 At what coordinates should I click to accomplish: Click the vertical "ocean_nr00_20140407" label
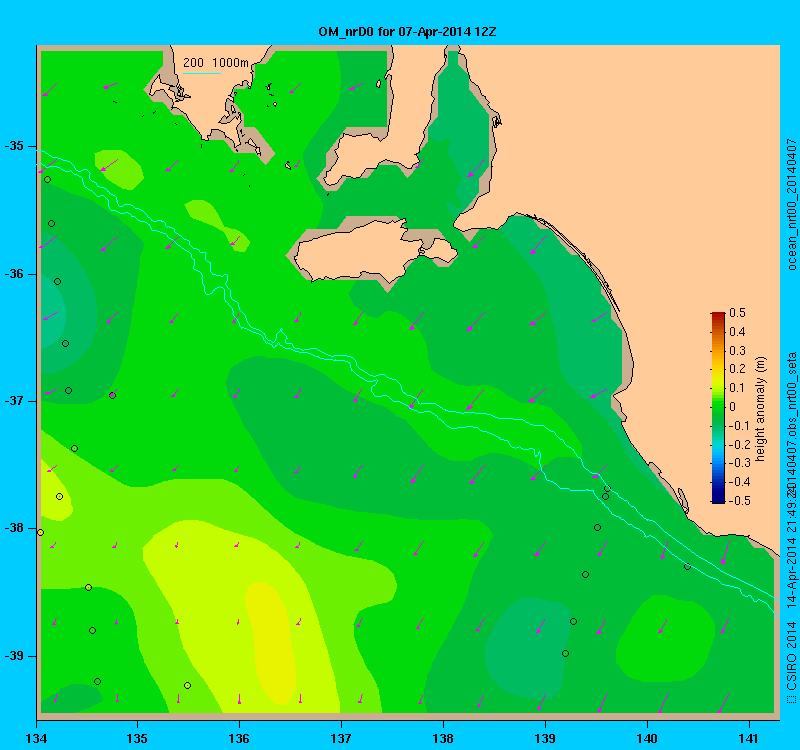coord(791,204)
